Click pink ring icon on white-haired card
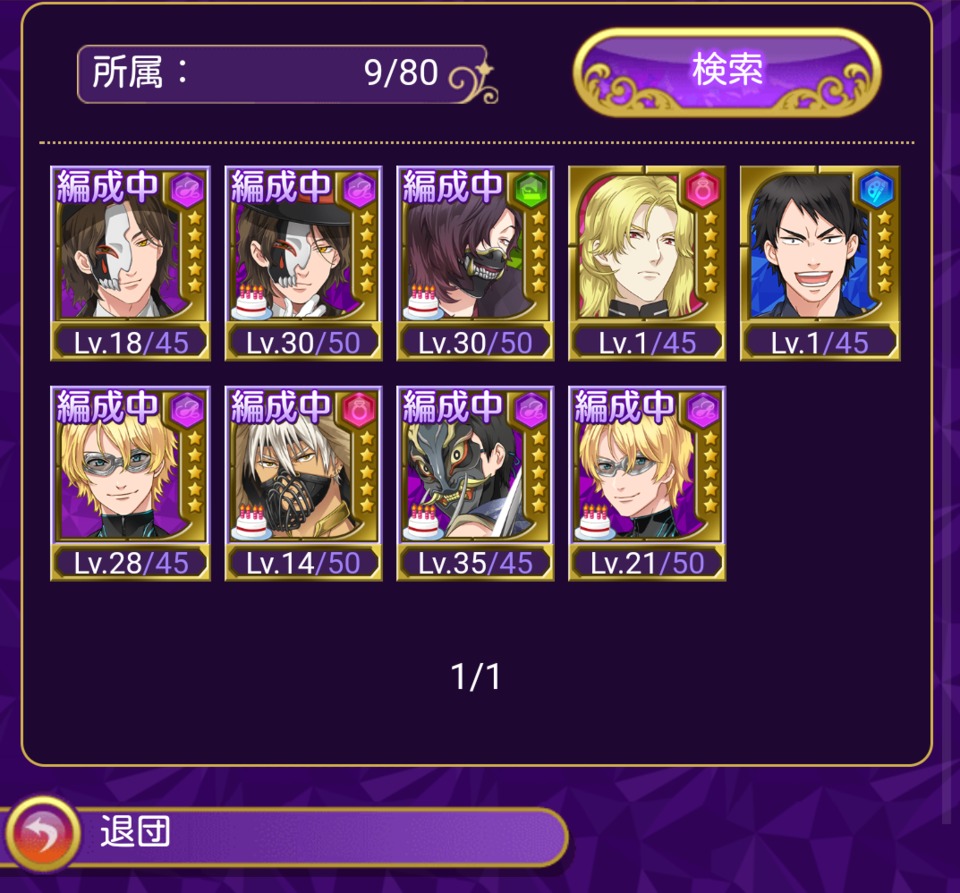 (359, 409)
